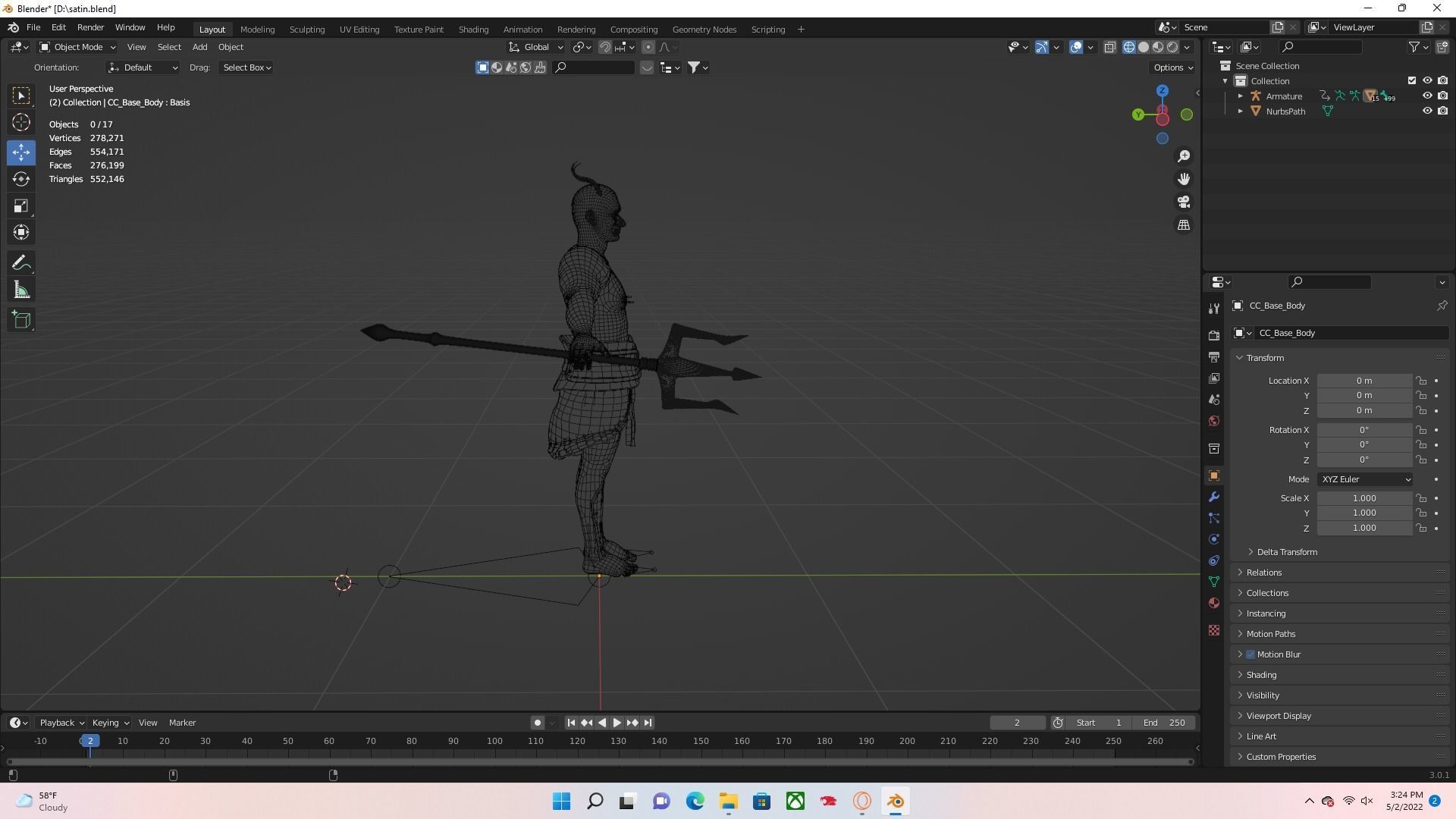Image resolution: width=1456 pixels, height=819 pixels.
Task: Activate the Rotate tool
Action: (21, 179)
